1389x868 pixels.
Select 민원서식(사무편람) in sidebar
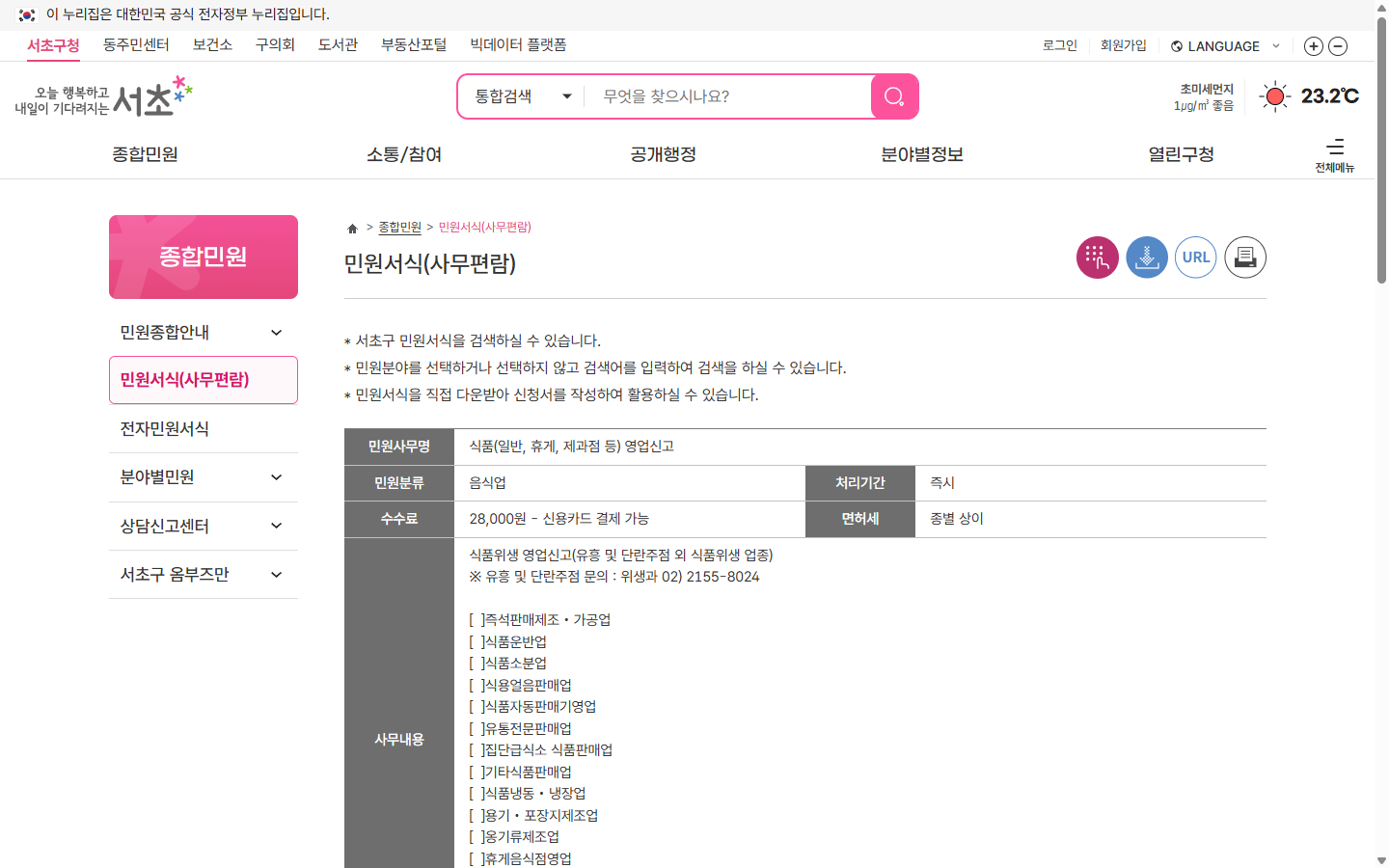204,380
